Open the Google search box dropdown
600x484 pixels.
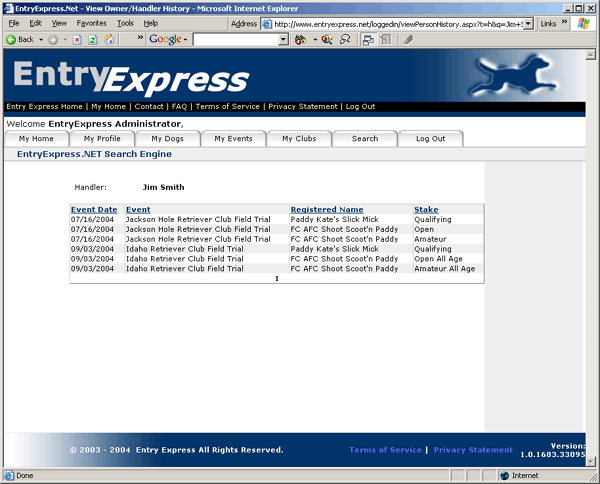pos(284,40)
